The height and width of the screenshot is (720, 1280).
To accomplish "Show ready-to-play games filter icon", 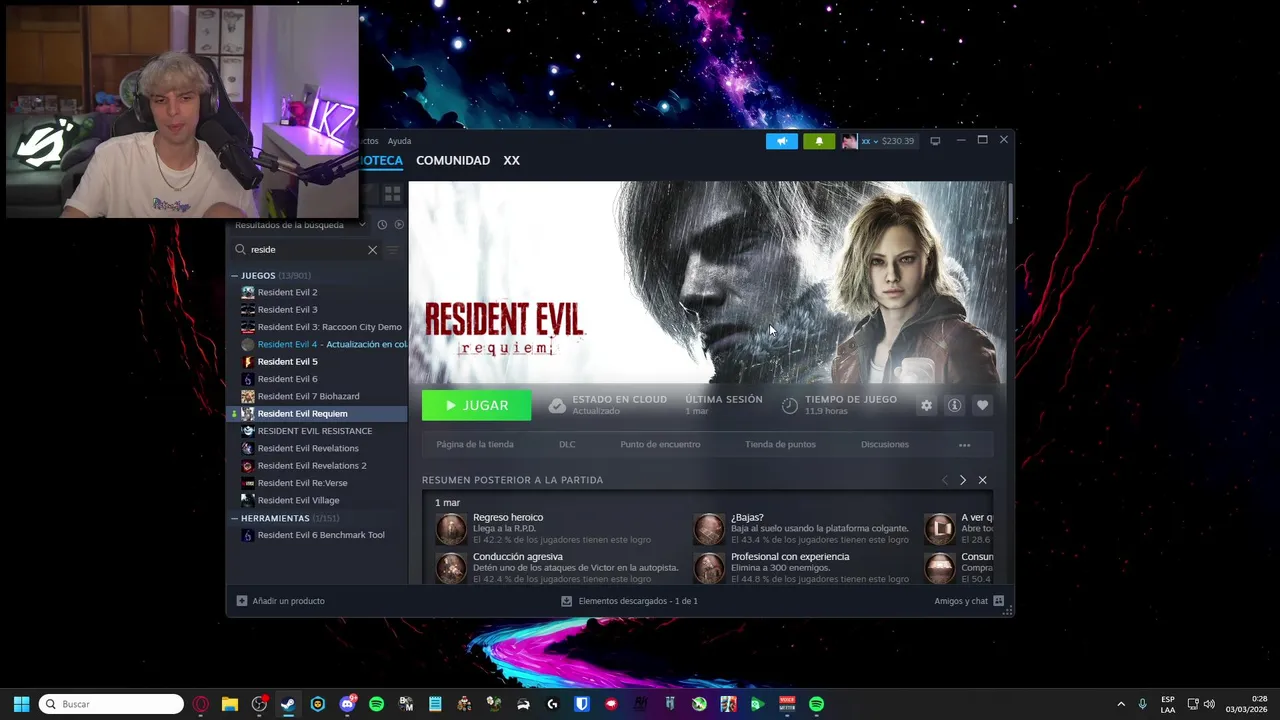I will click(x=399, y=225).
